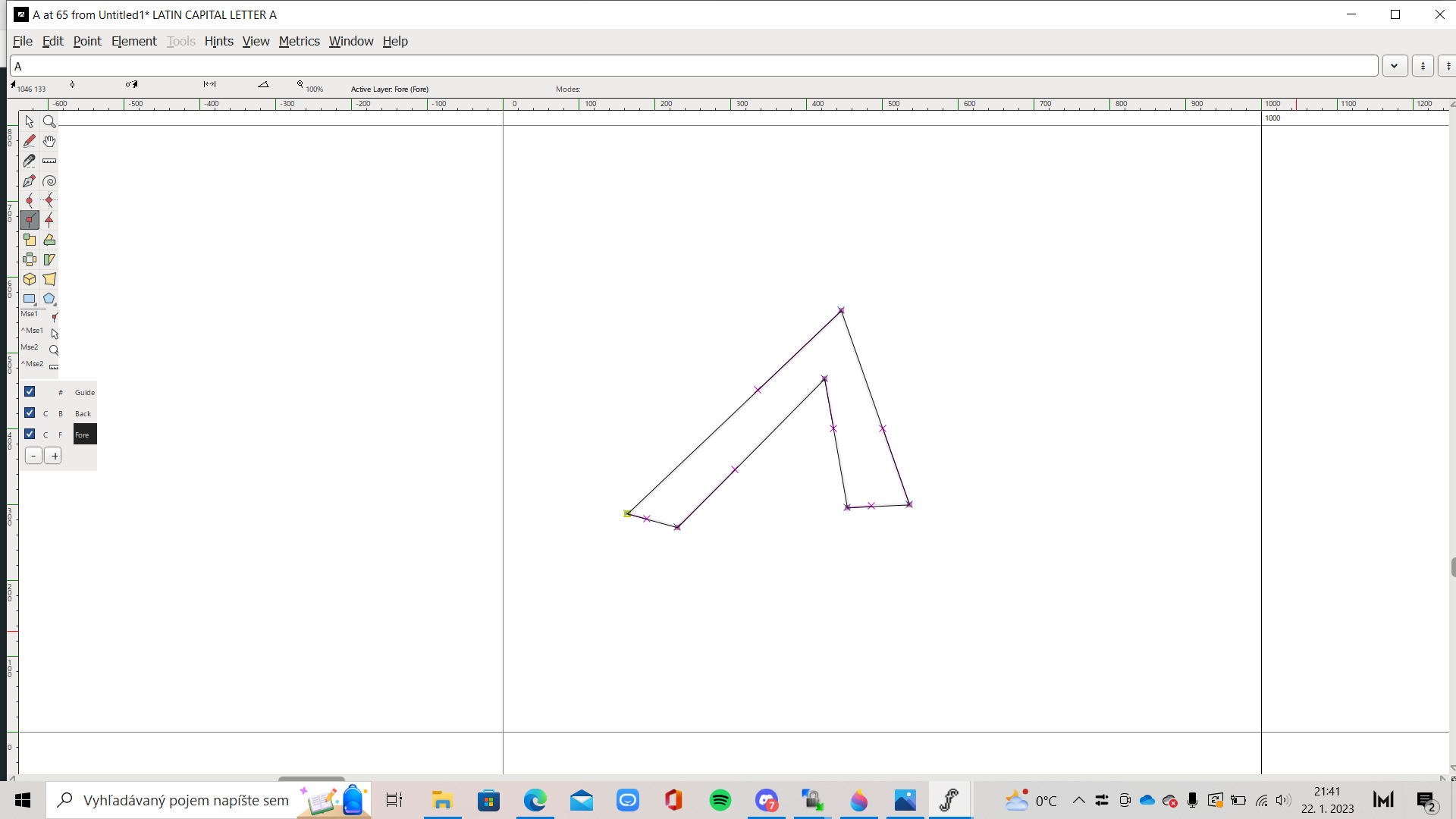Viewport: 1456px width, 819px height.
Task: Toggle Guide layer visibility checkbox
Action: click(30, 391)
